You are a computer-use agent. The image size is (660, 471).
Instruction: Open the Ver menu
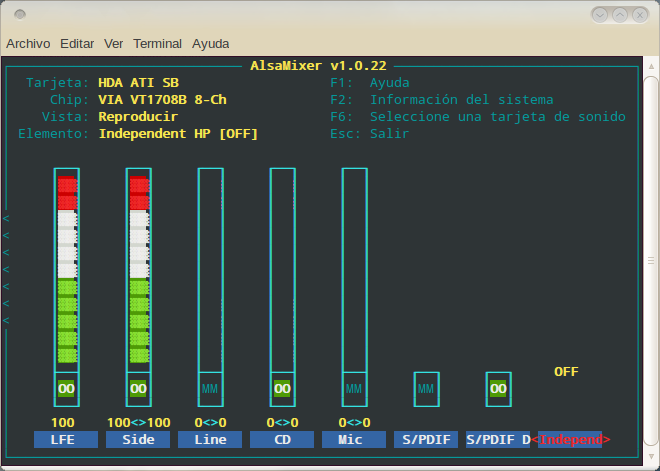coord(114,44)
